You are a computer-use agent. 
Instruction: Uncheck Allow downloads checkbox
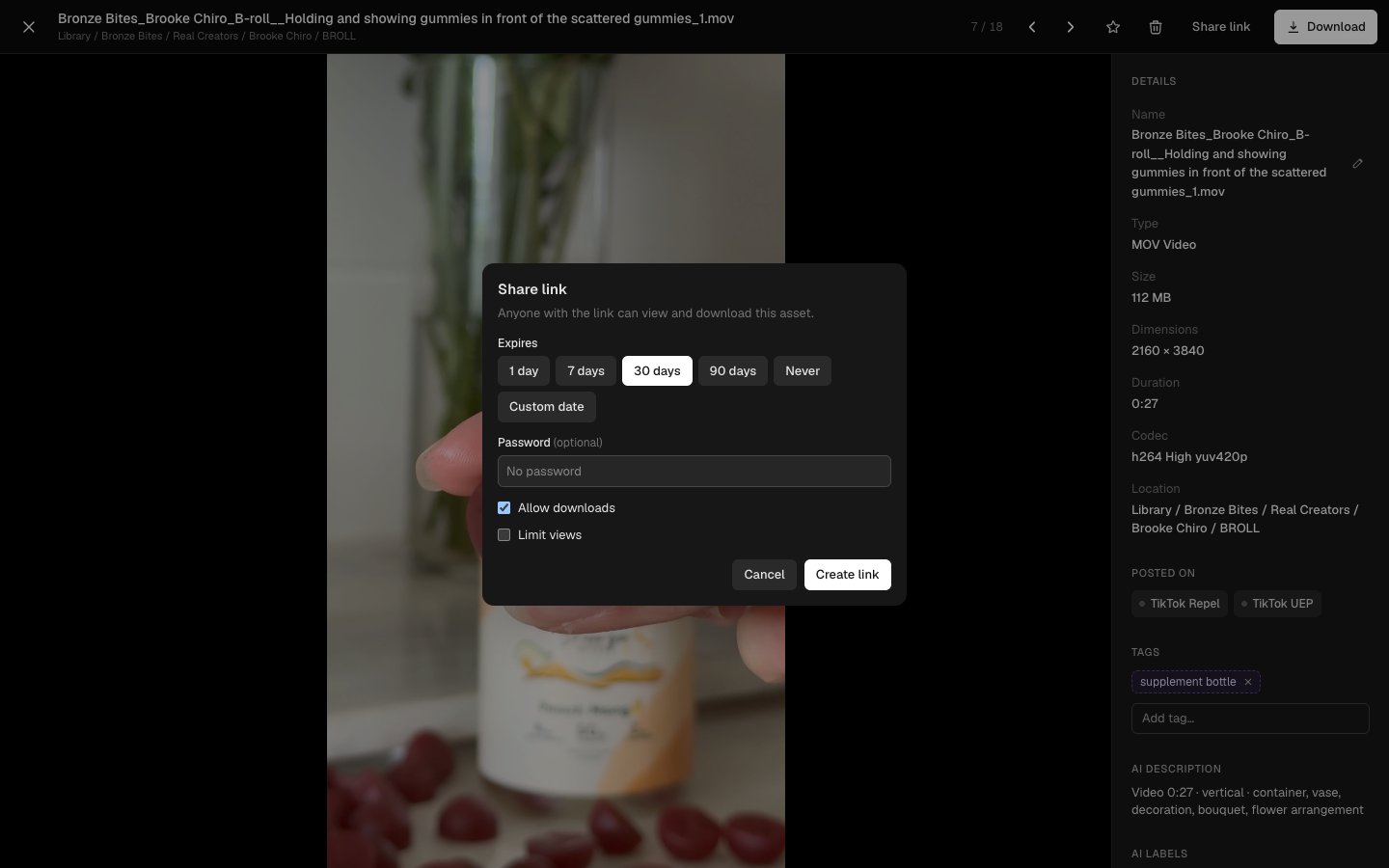click(x=504, y=508)
